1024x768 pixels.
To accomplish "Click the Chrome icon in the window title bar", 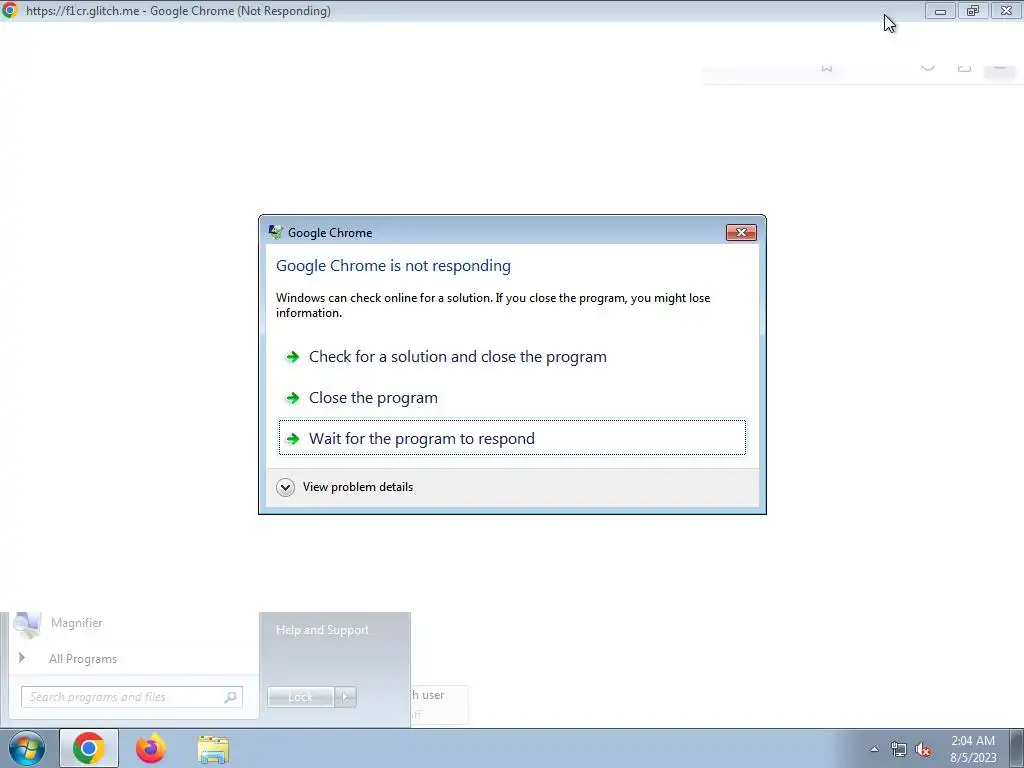I will tap(10, 10).
